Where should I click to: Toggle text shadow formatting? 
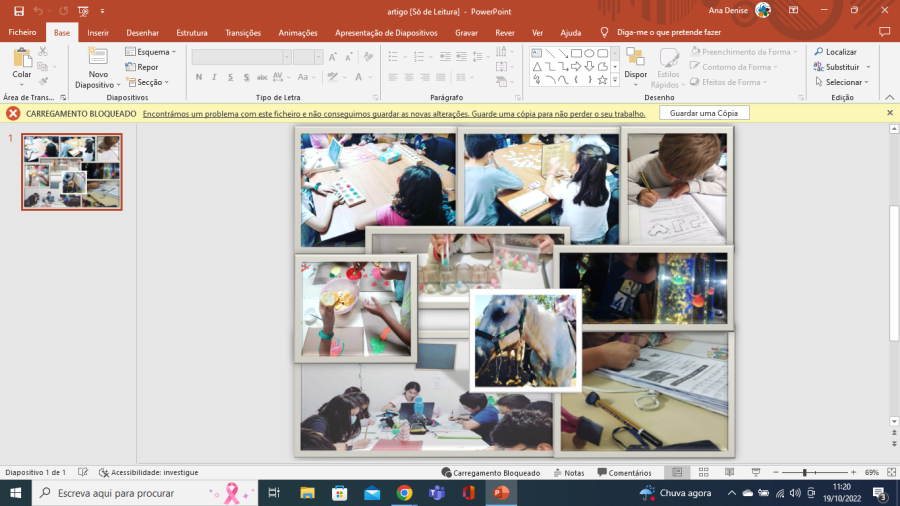click(x=246, y=77)
